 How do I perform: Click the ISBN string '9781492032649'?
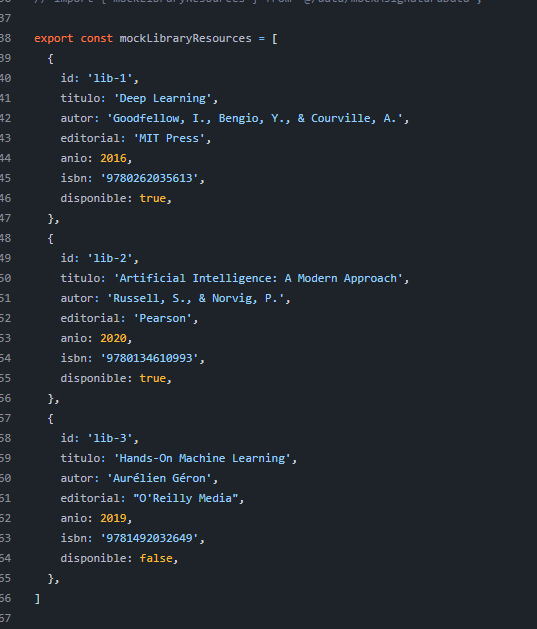[149, 538]
